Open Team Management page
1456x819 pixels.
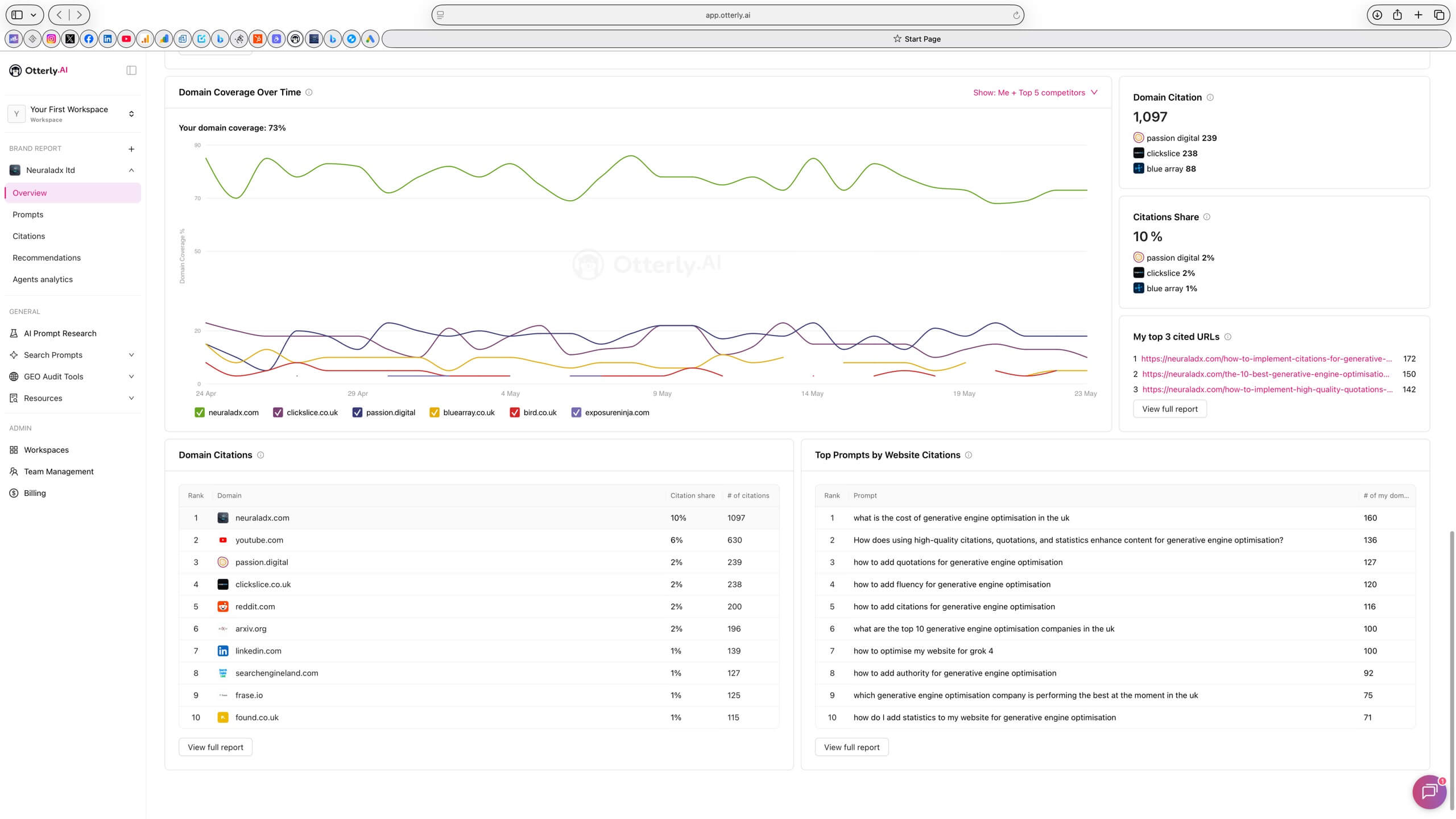[x=59, y=471]
